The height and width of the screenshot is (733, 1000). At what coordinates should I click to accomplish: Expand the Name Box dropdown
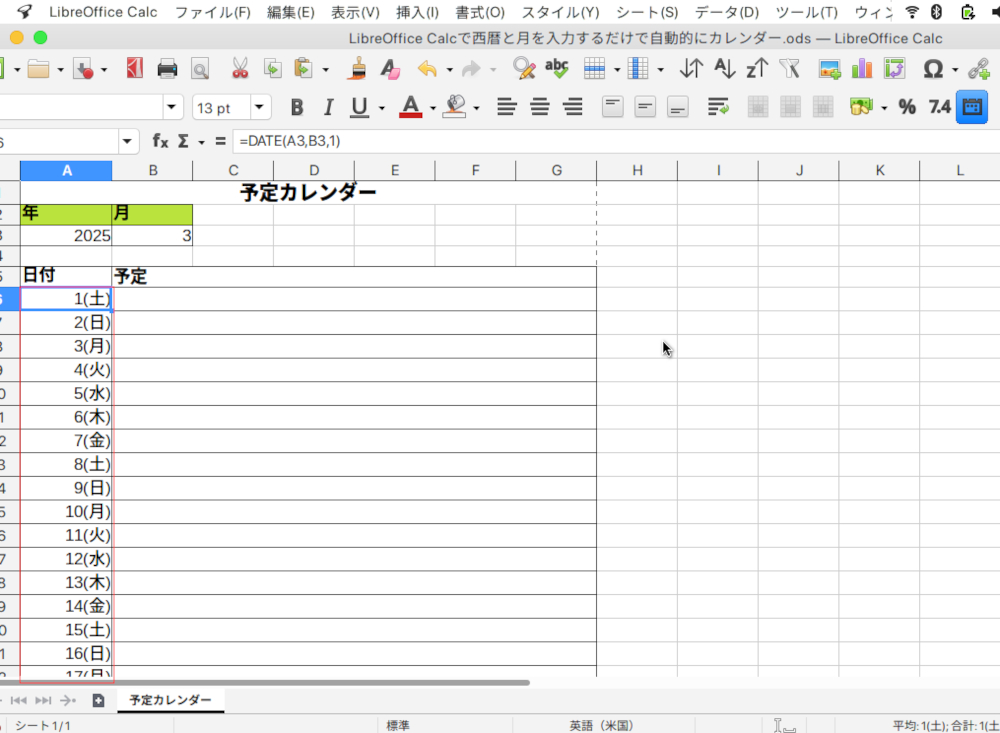coord(127,141)
